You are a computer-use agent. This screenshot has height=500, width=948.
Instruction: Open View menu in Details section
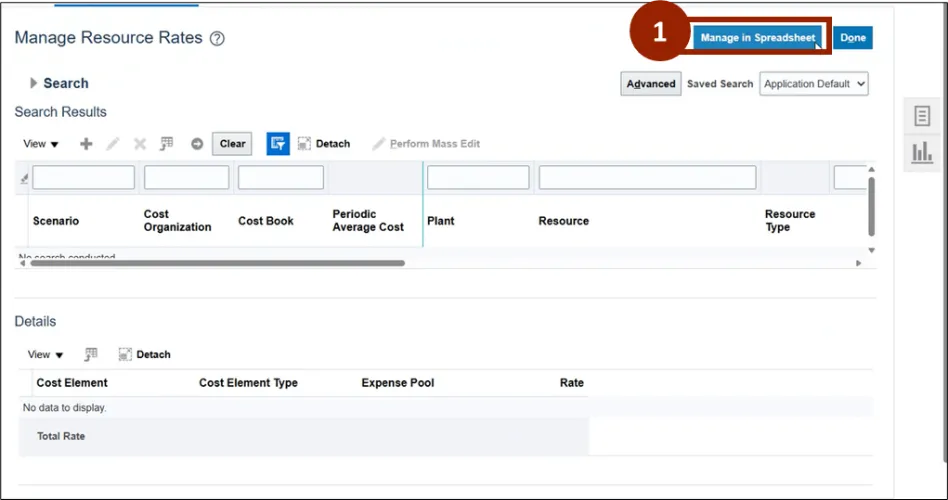pos(45,354)
